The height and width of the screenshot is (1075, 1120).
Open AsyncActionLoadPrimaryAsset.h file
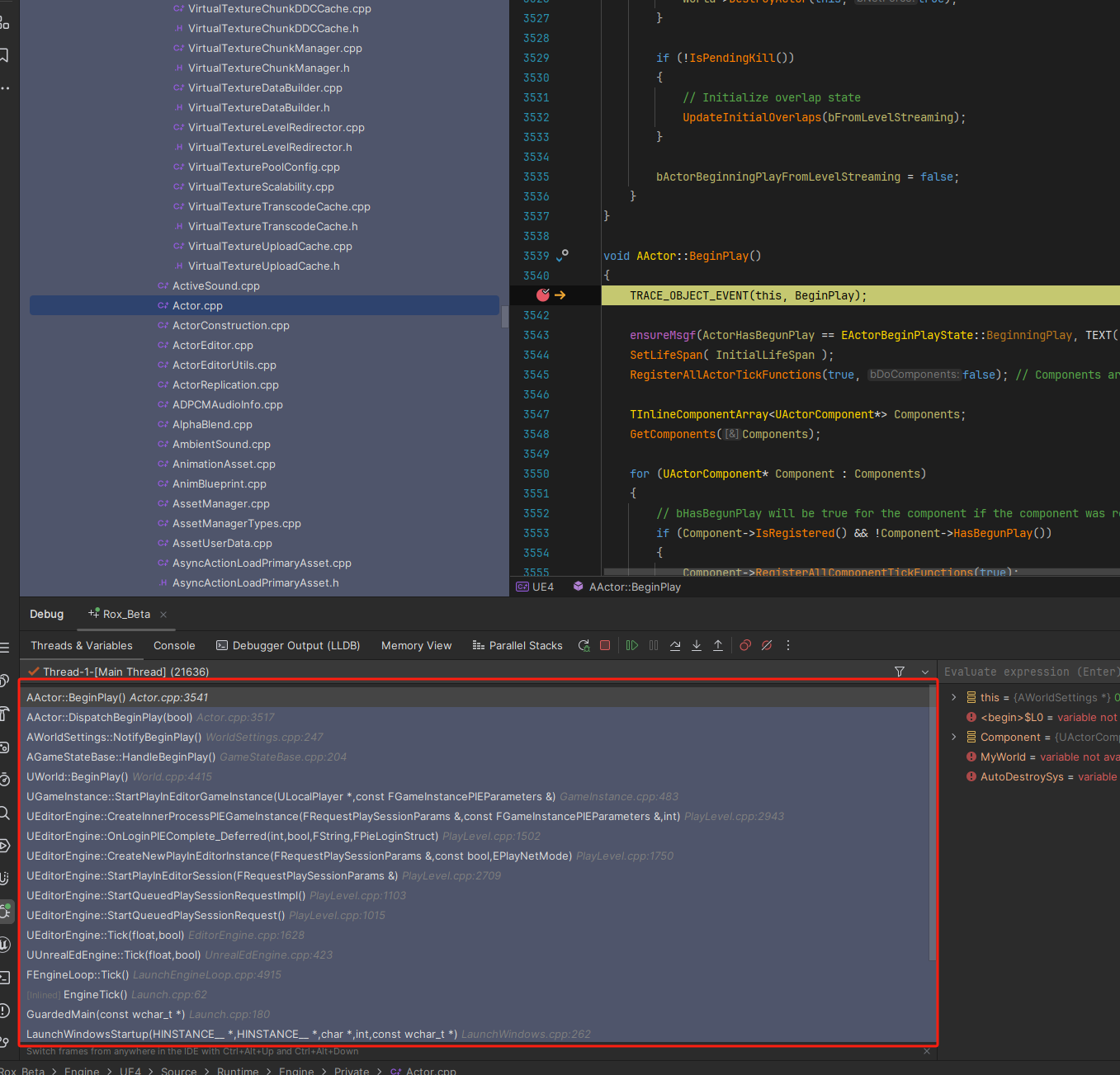tap(255, 582)
